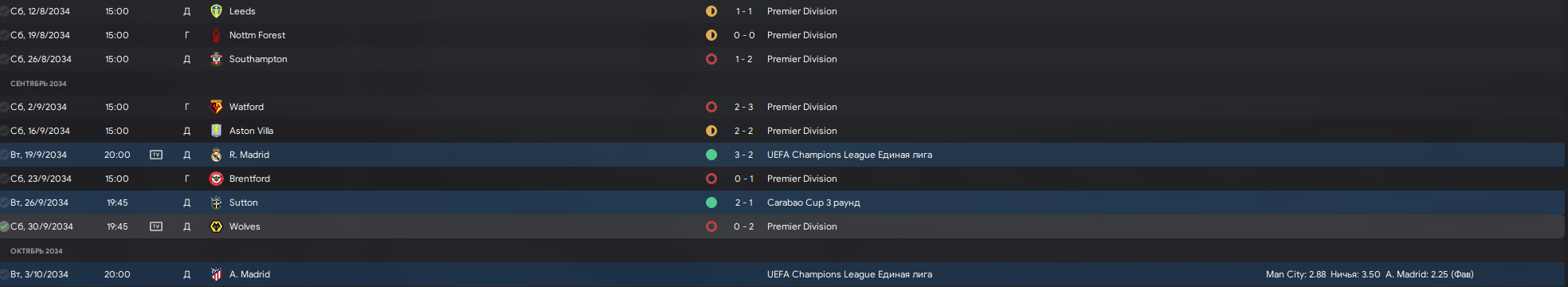Click the green win indicator for Sutton match
1568x287 pixels.
pos(711,202)
